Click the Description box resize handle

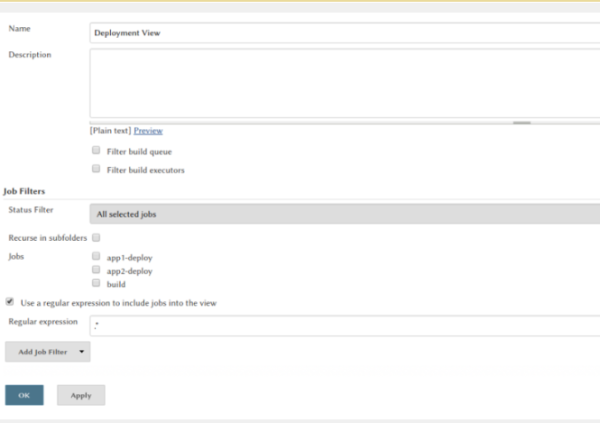[x=521, y=122]
